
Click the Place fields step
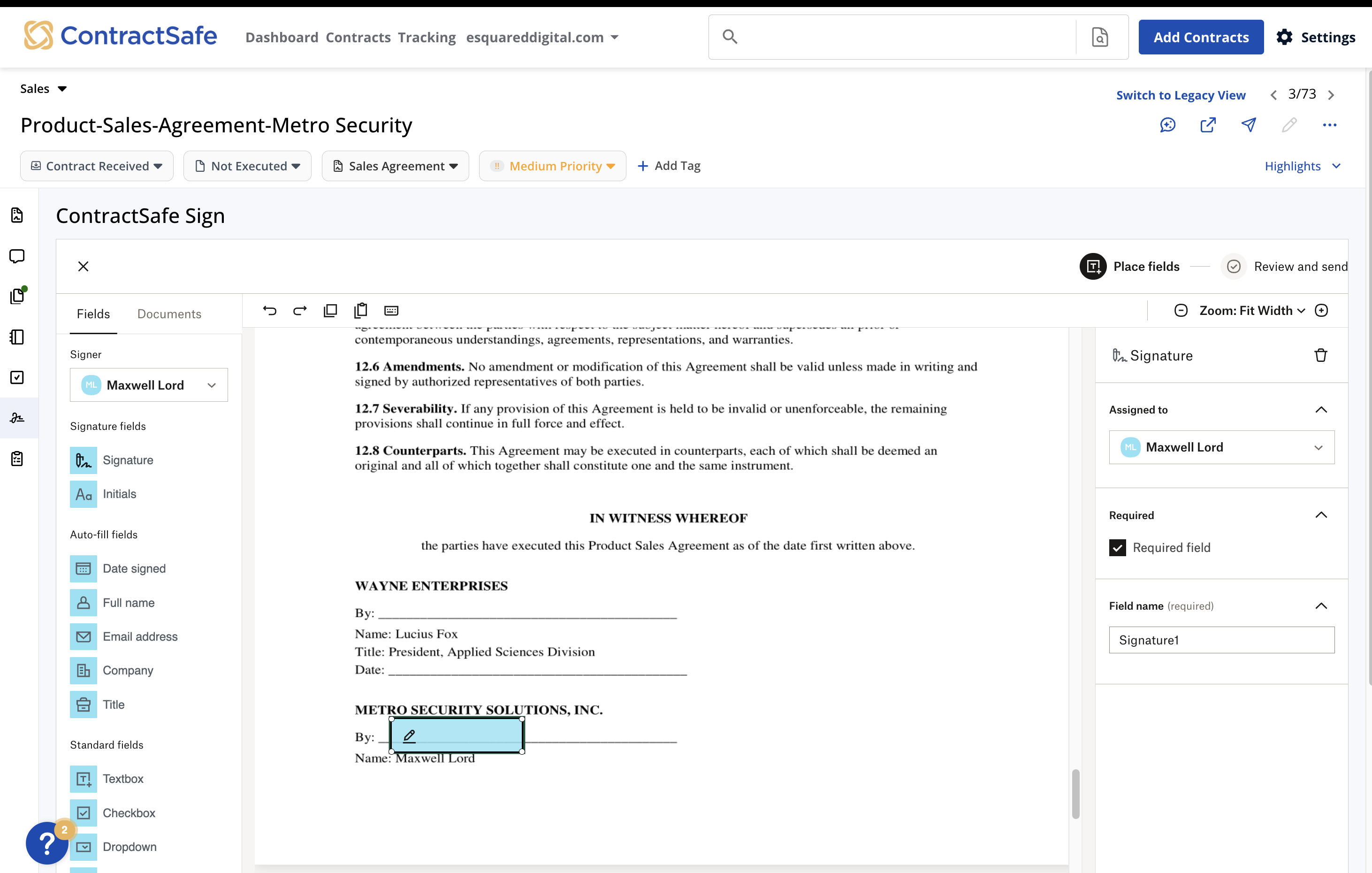(x=1130, y=267)
